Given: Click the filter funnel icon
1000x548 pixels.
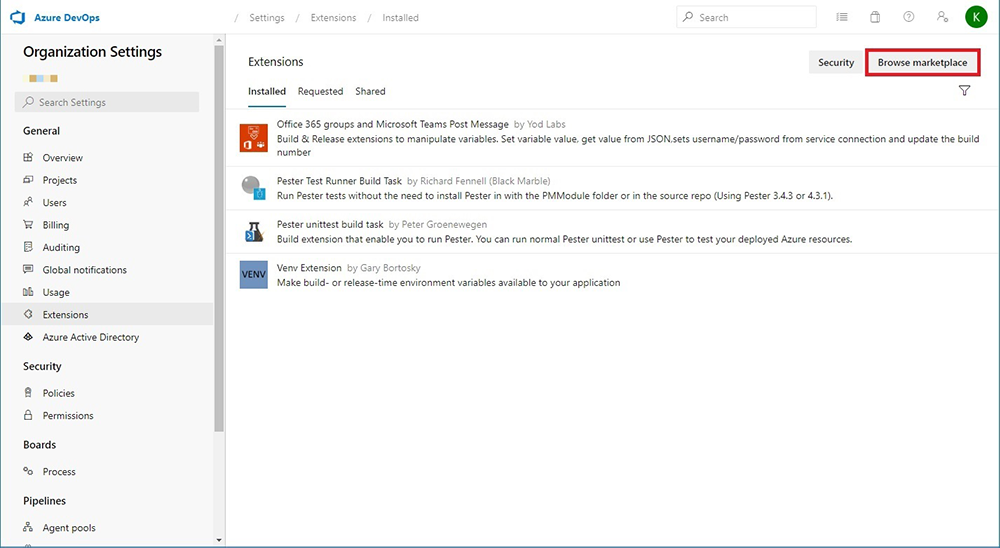Looking at the screenshot, I should click(964, 91).
